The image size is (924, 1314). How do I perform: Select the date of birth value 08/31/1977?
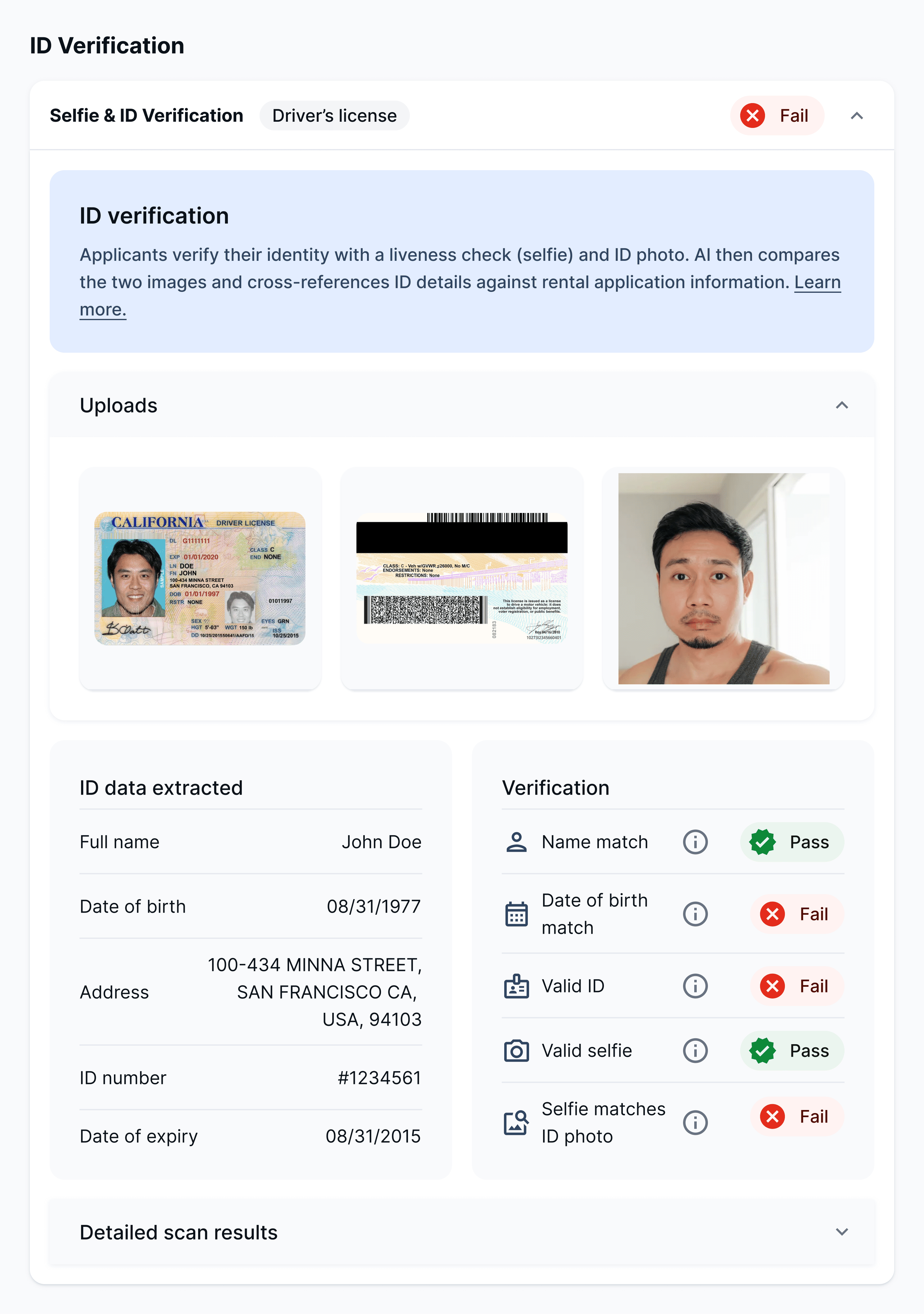click(374, 907)
